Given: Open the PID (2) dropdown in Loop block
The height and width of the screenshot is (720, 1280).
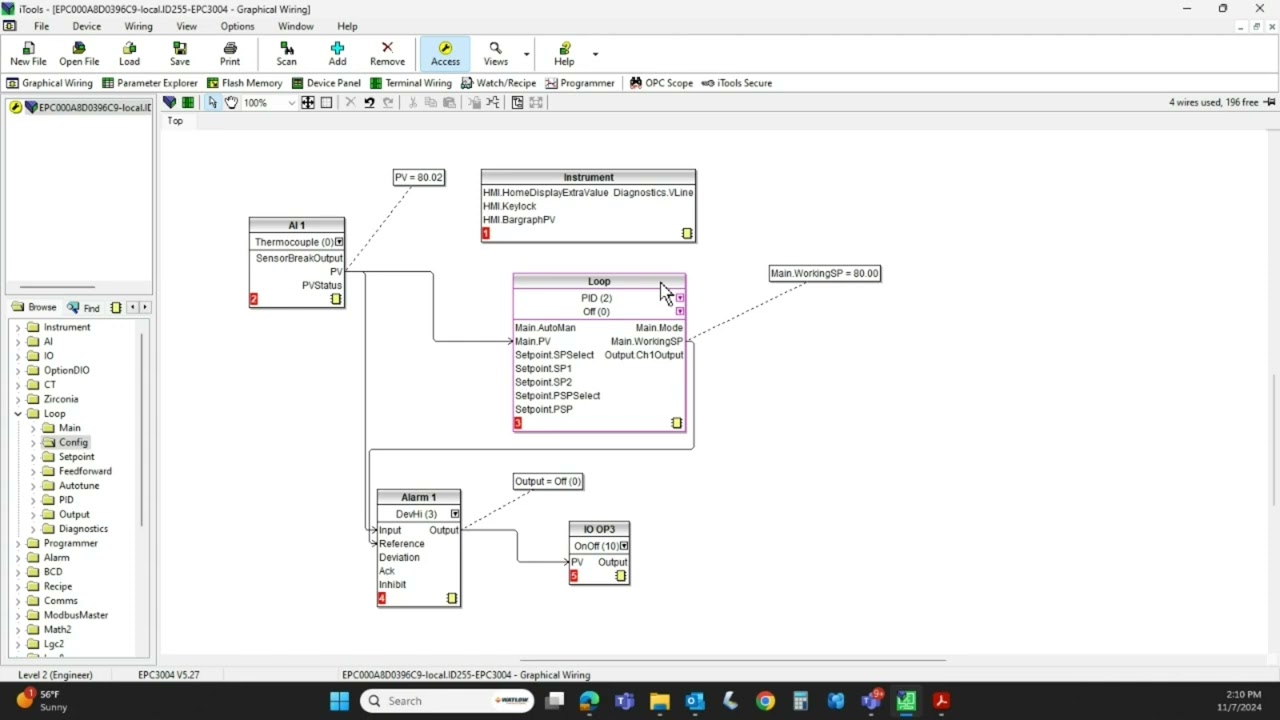Looking at the screenshot, I should [680, 298].
